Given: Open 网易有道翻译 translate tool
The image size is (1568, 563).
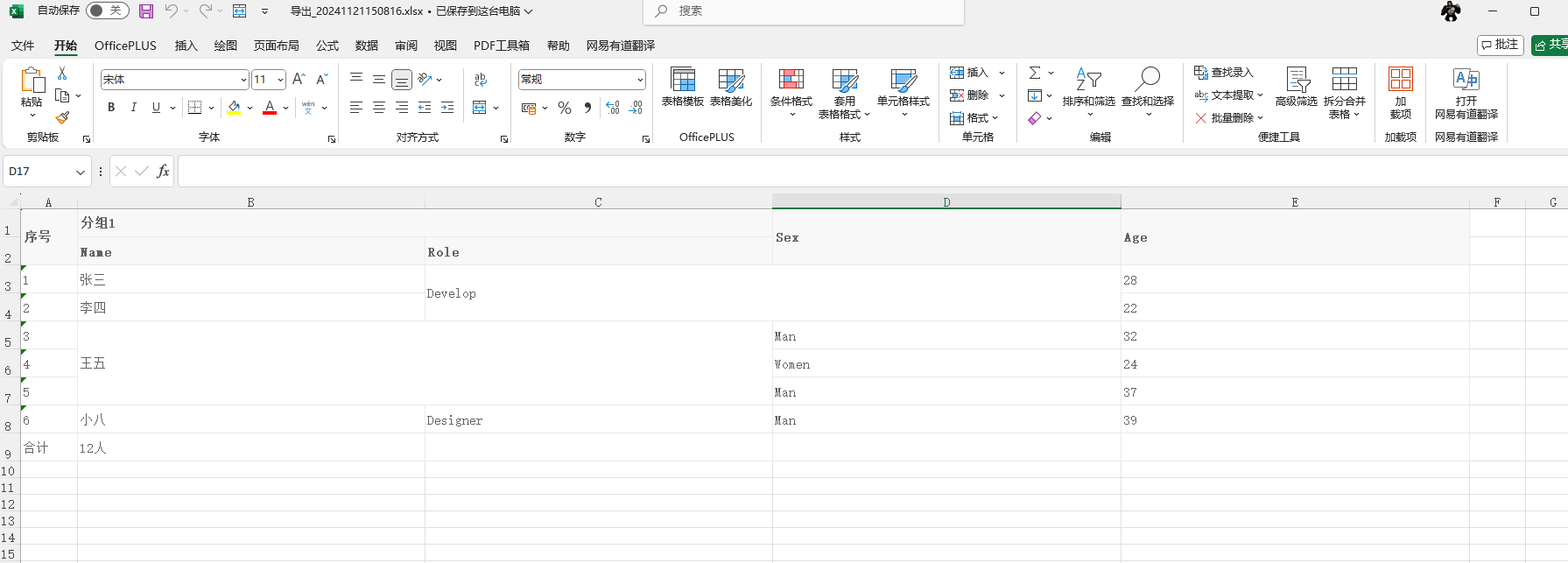Looking at the screenshot, I should pyautogui.click(x=1466, y=93).
